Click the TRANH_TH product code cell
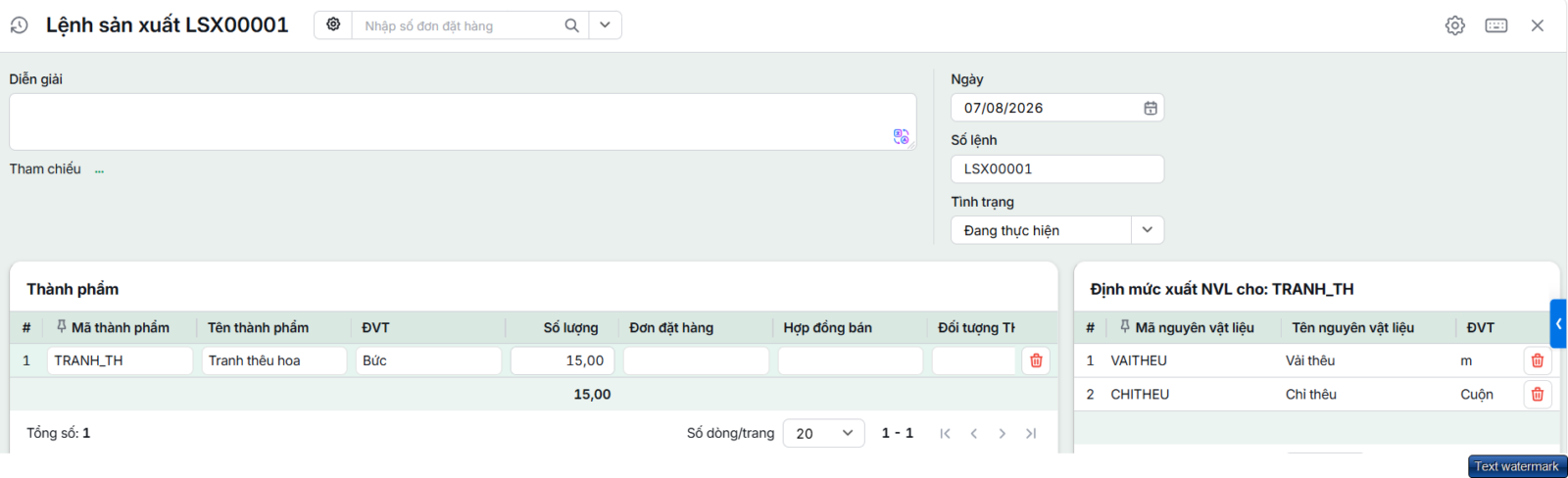Viewport: 1568px width, 478px height. click(120, 360)
